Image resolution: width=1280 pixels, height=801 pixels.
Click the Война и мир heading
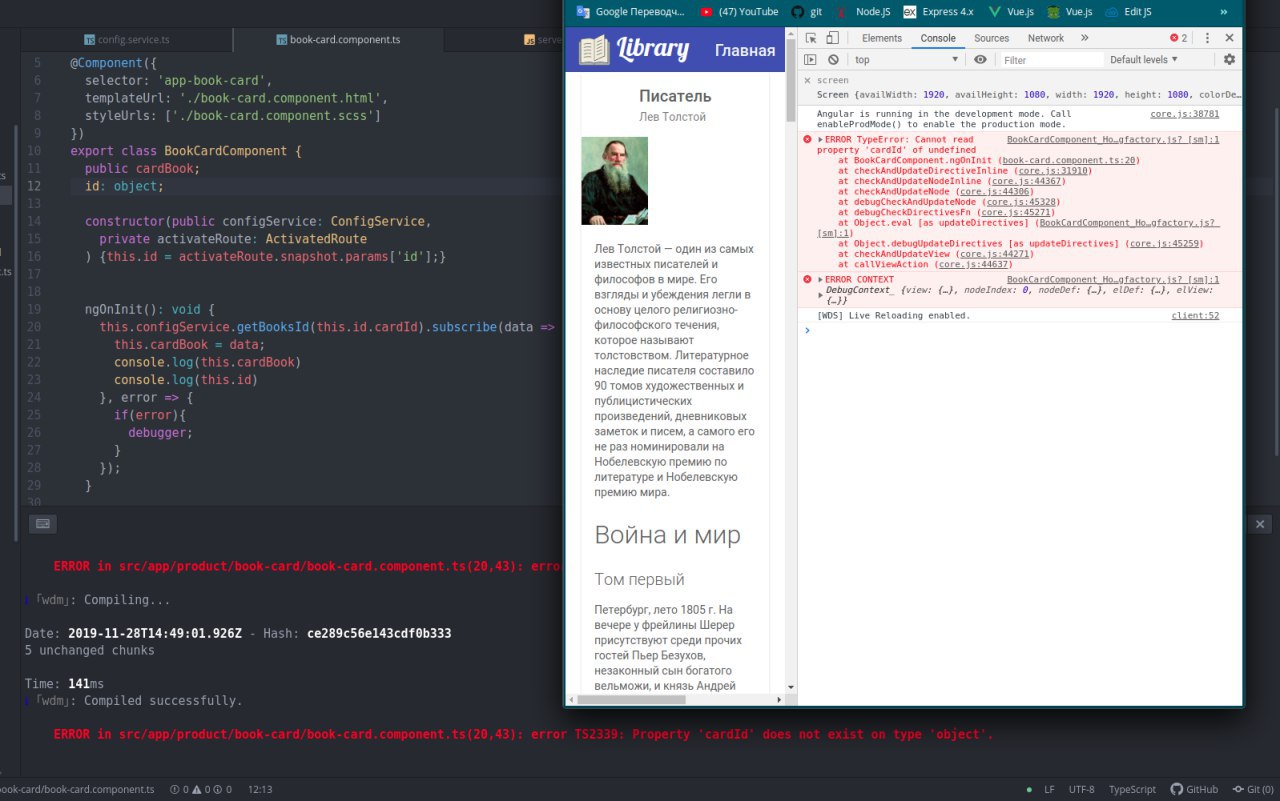pos(667,535)
